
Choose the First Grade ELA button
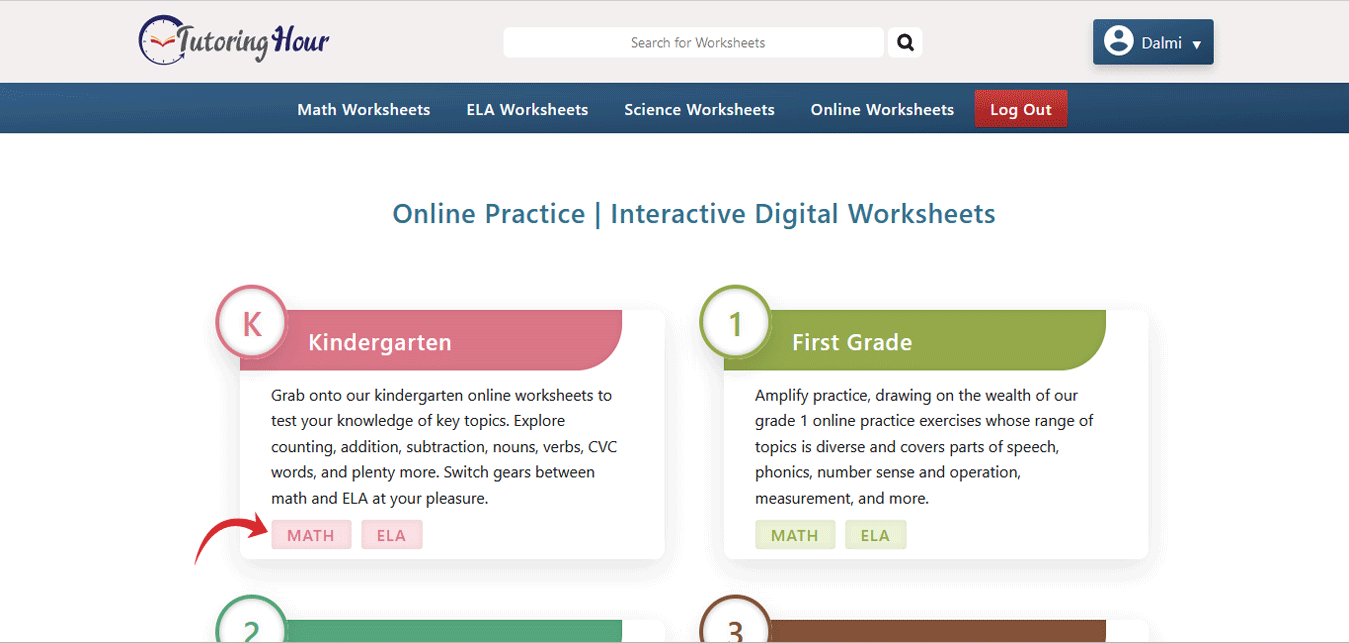875,535
